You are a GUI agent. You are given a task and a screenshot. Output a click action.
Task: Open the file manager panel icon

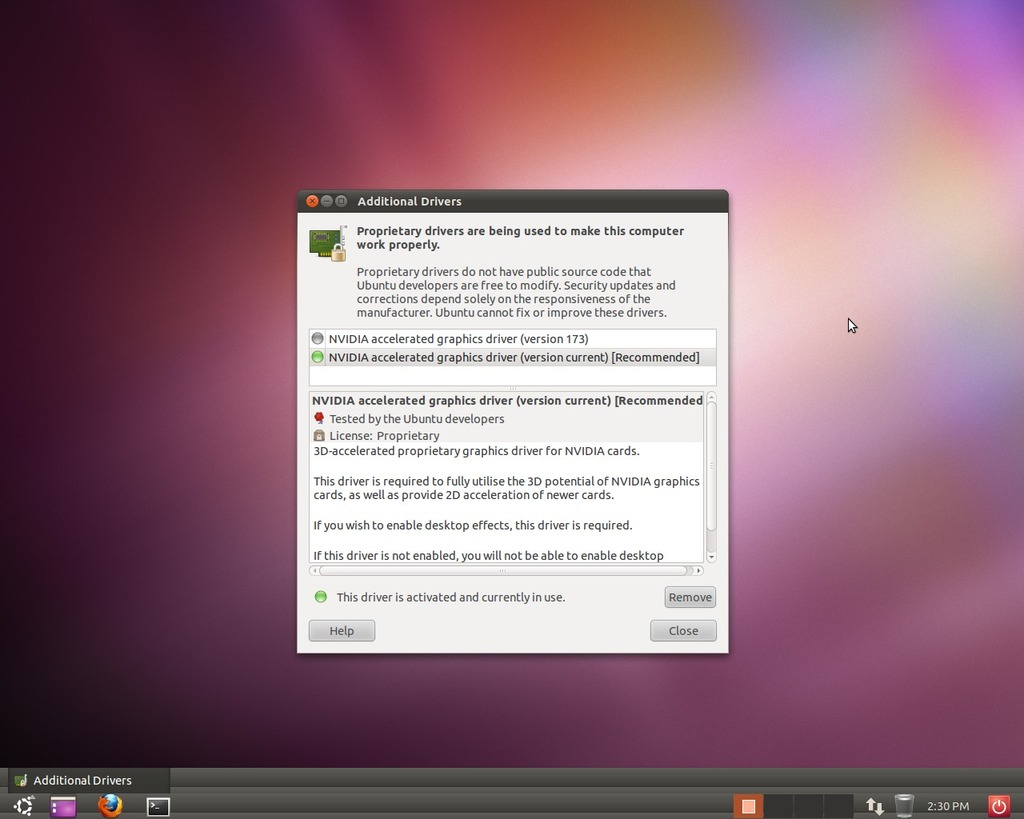click(x=63, y=807)
